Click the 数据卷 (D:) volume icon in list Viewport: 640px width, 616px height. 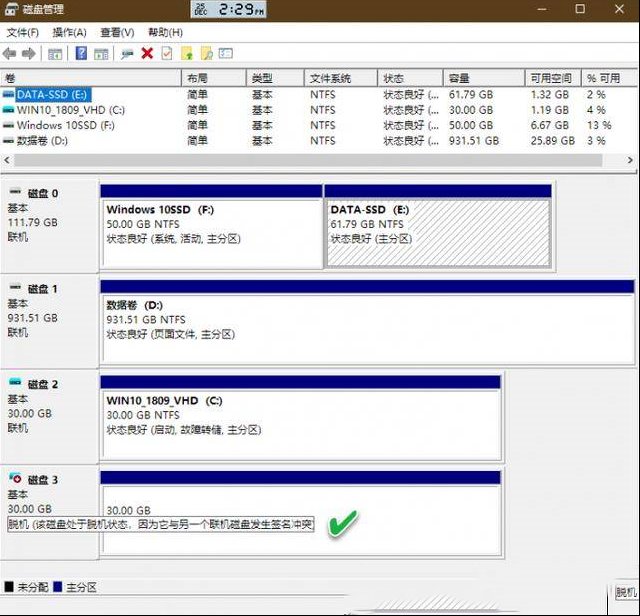(8, 141)
